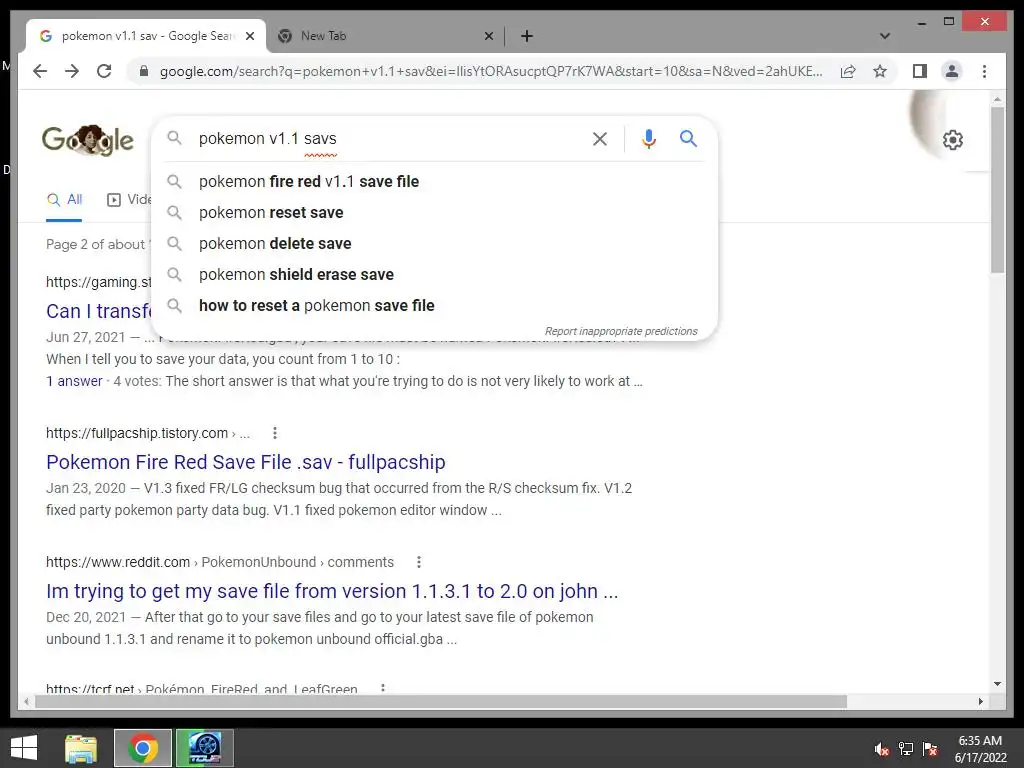
Task: Open the Chrome profile avatar
Action: point(952,71)
